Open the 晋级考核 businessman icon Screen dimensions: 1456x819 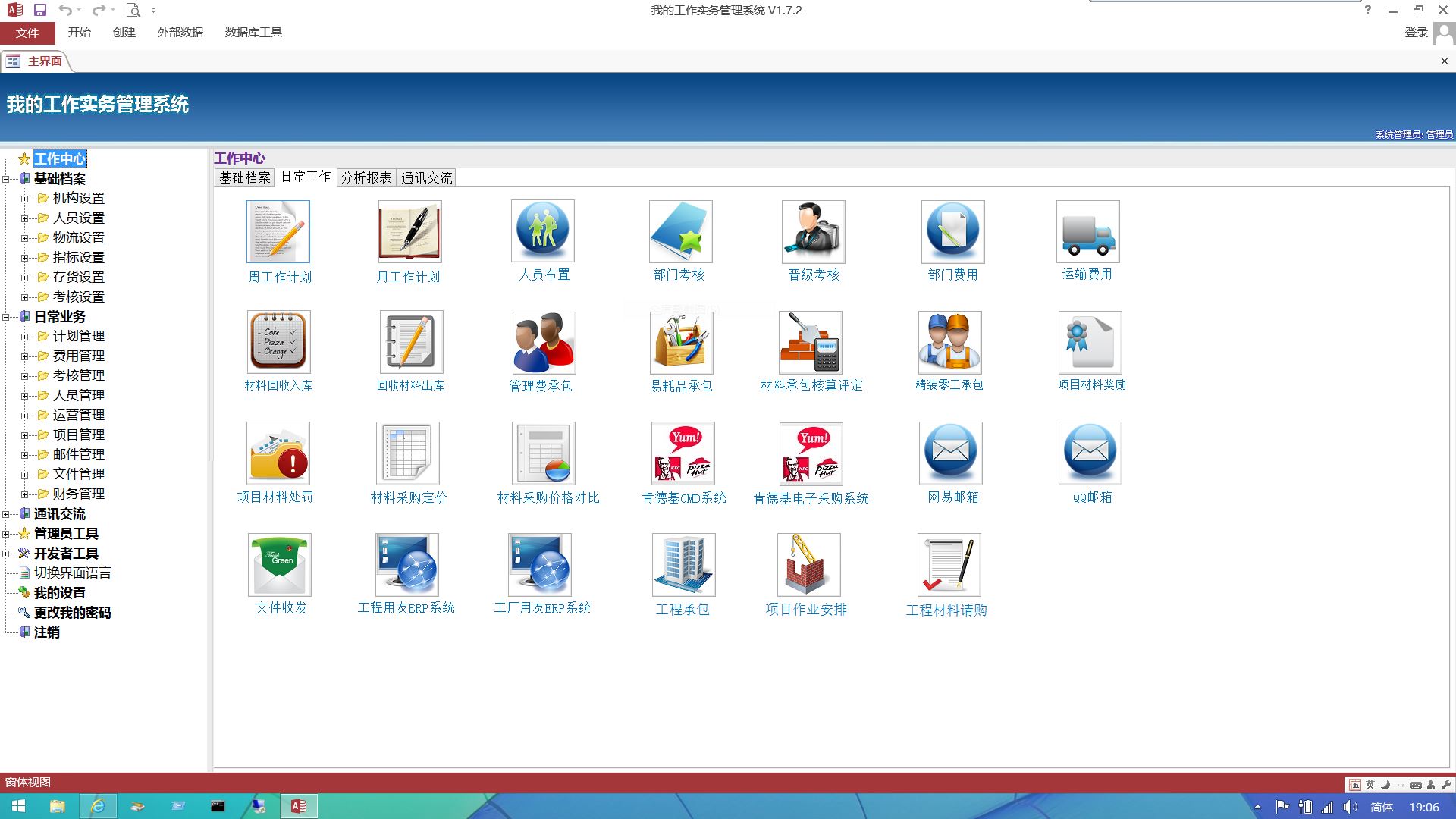[814, 231]
